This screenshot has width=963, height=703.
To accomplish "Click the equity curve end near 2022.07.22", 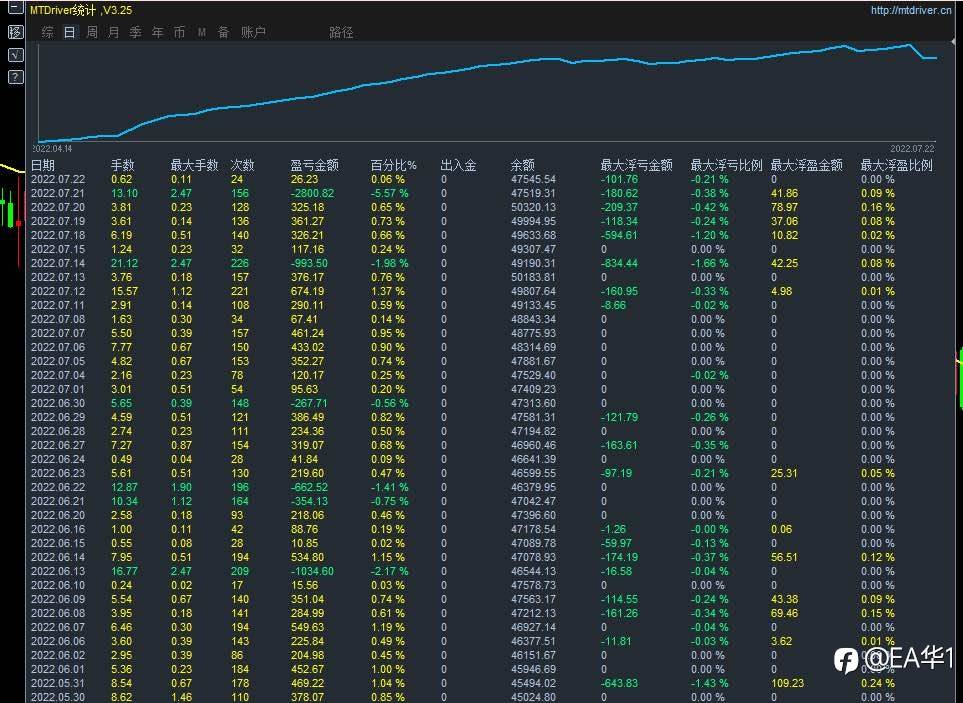I will [934, 58].
